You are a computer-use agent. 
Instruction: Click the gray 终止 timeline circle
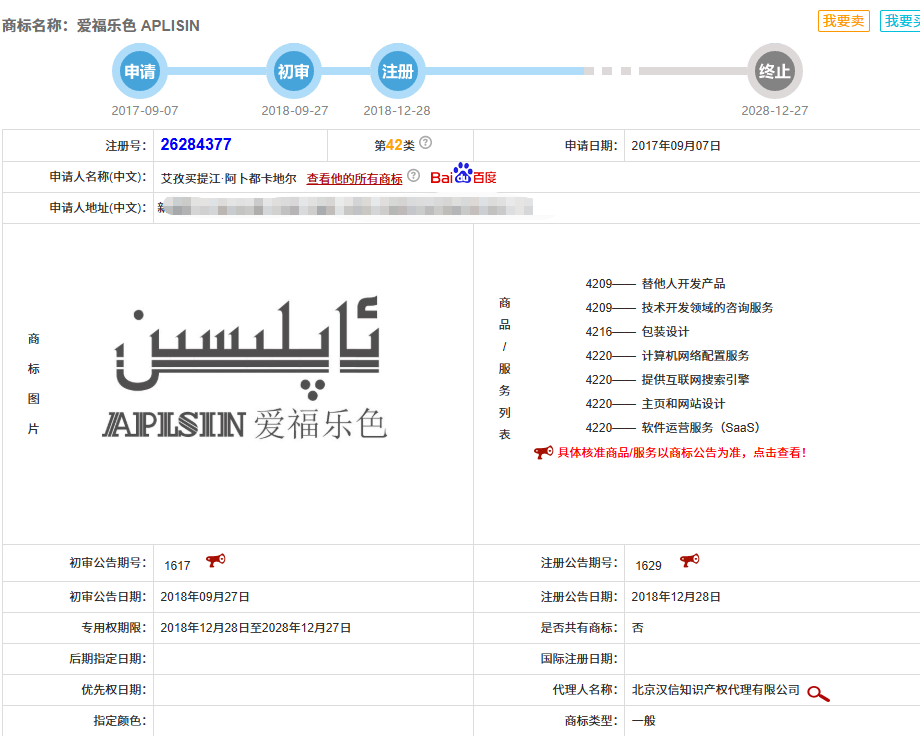tap(774, 71)
